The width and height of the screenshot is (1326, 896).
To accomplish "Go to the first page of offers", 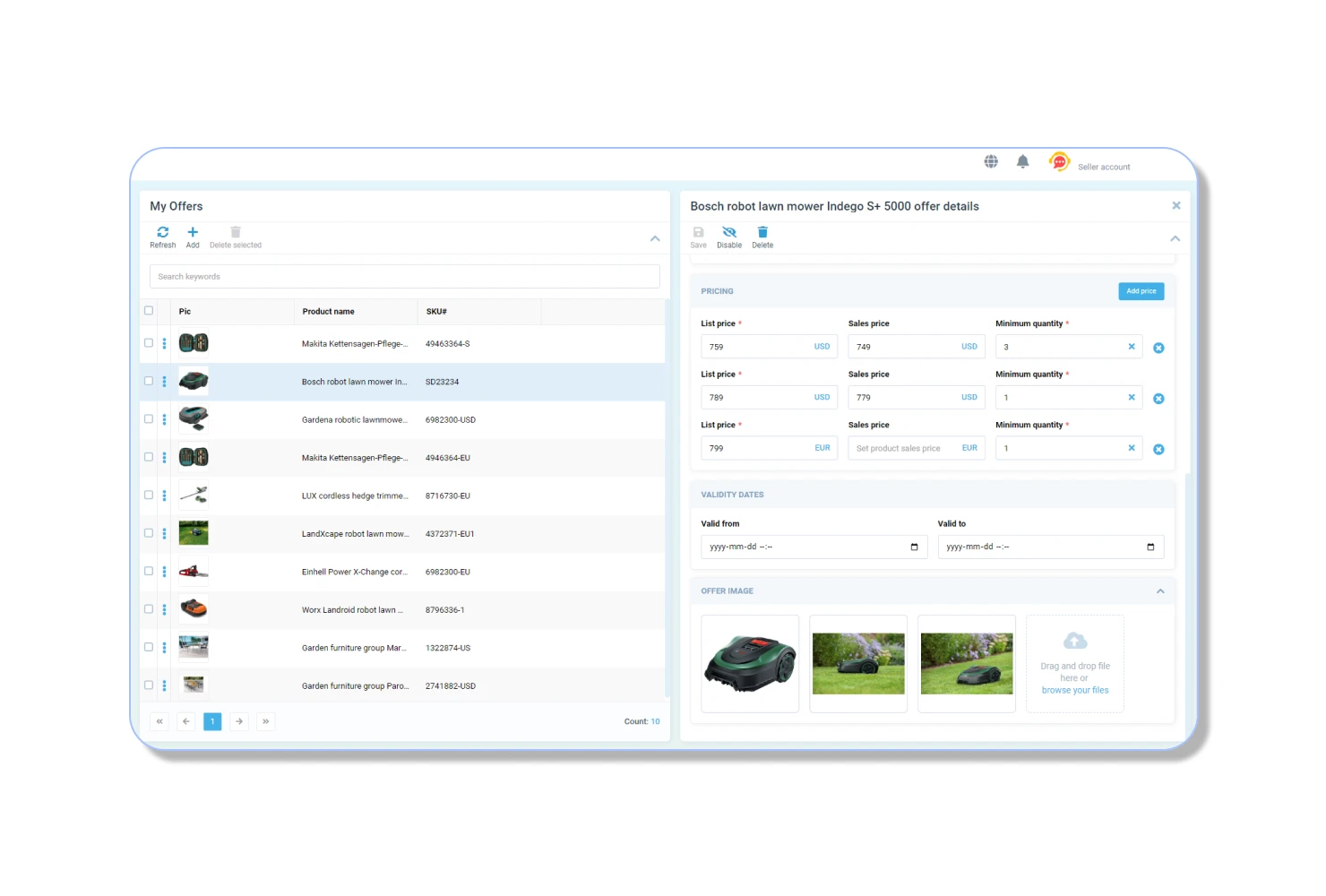I will click(159, 721).
